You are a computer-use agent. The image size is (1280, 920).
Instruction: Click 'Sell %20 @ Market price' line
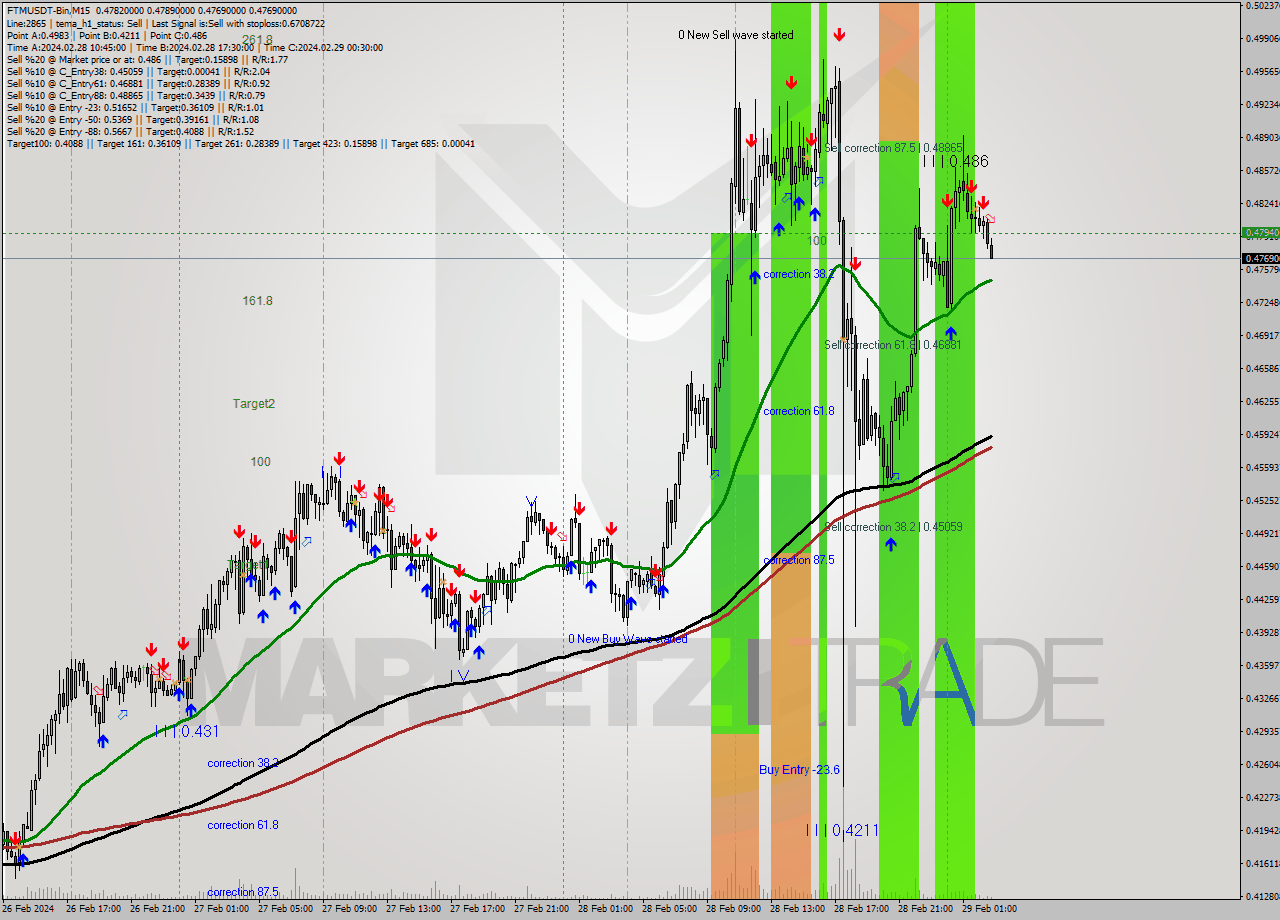click(147, 59)
